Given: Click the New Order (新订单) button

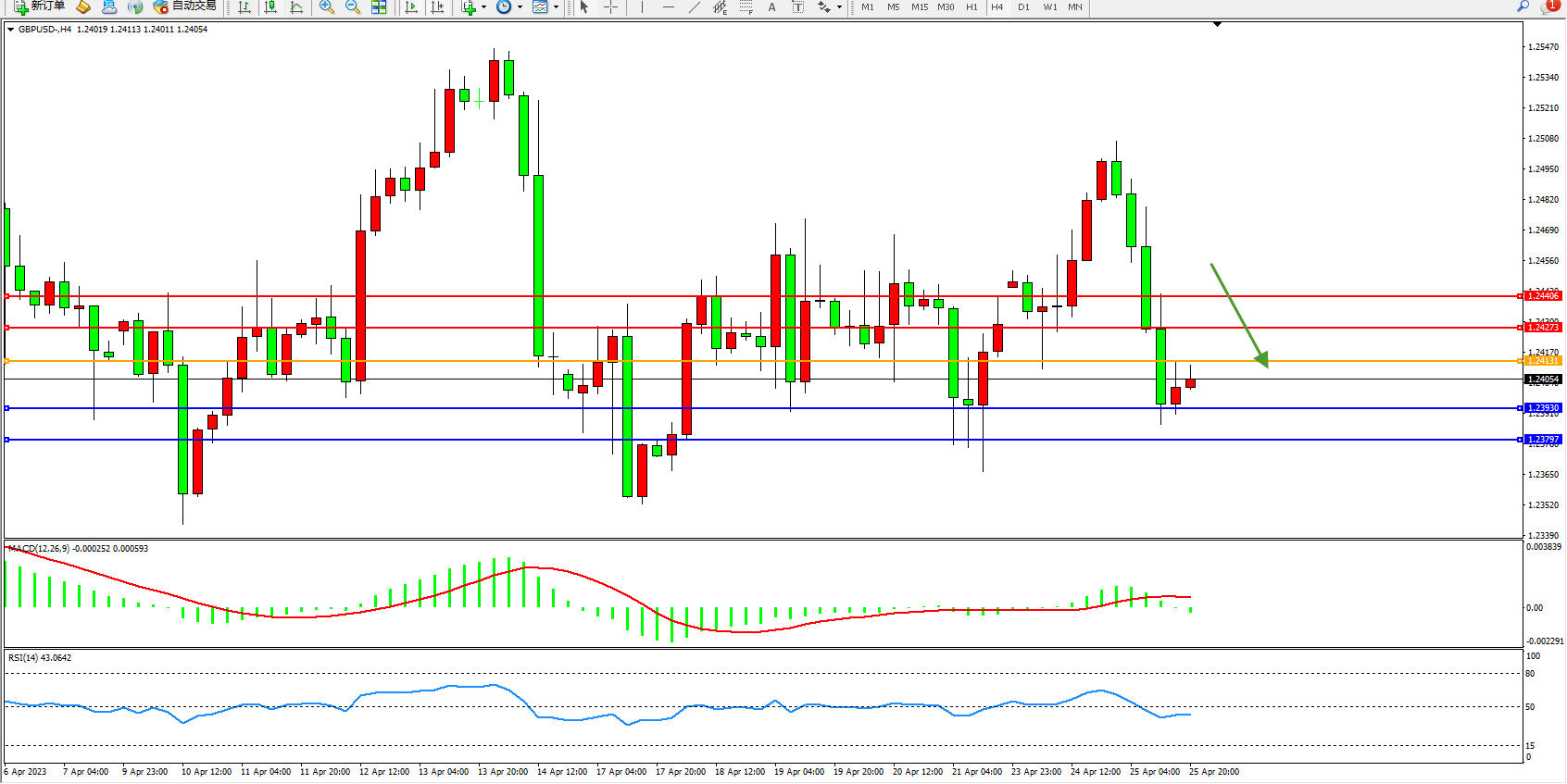Looking at the screenshot, I should (x=39, y=6).
